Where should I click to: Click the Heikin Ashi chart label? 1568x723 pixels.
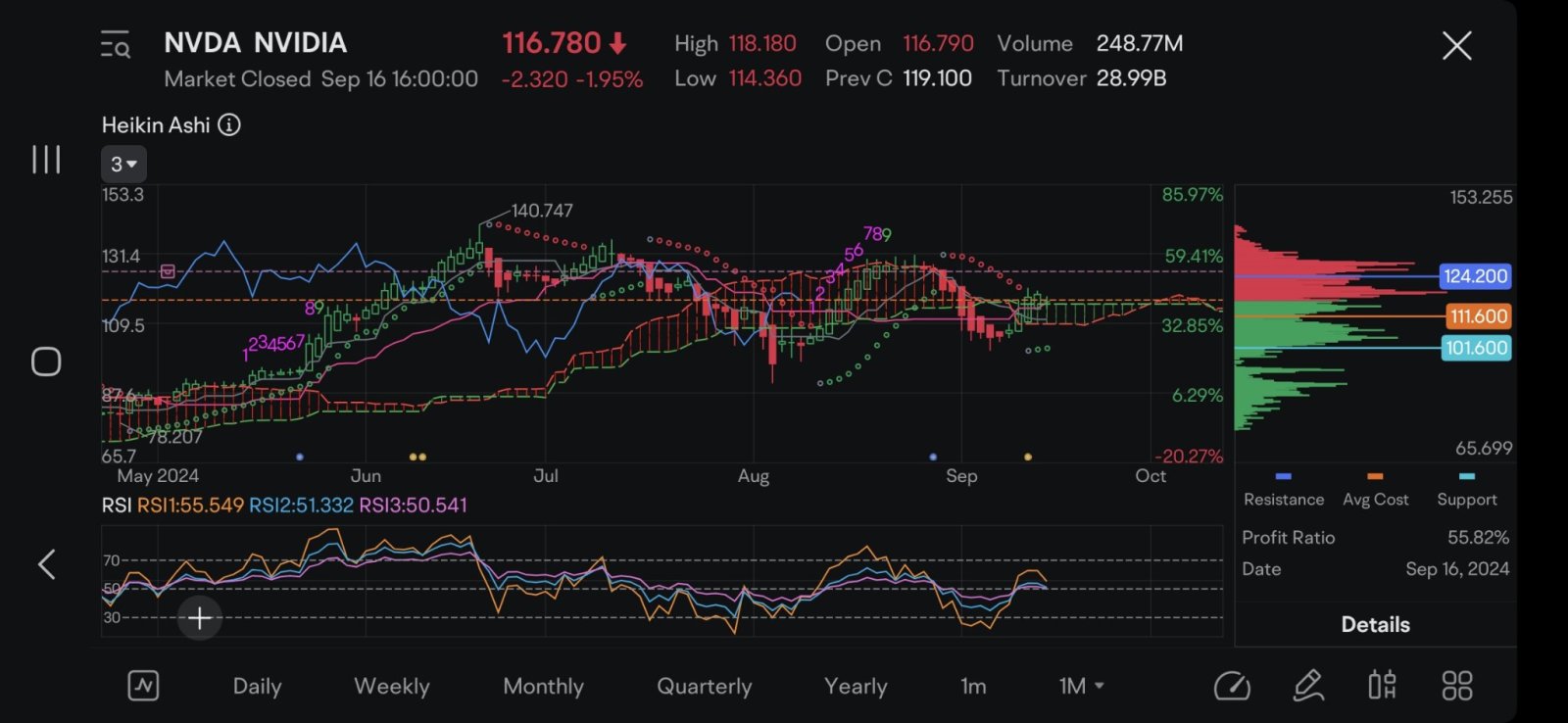coord(156,125)
